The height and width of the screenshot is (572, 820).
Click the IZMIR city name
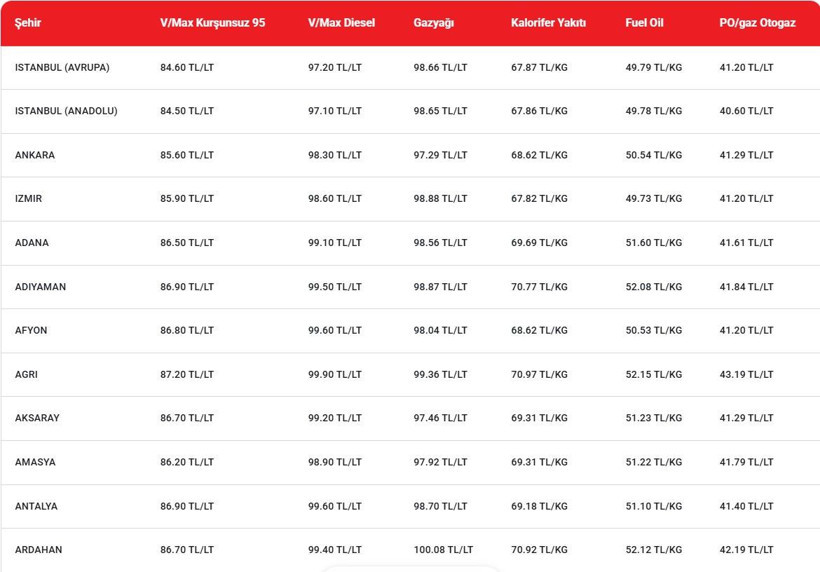28,199
